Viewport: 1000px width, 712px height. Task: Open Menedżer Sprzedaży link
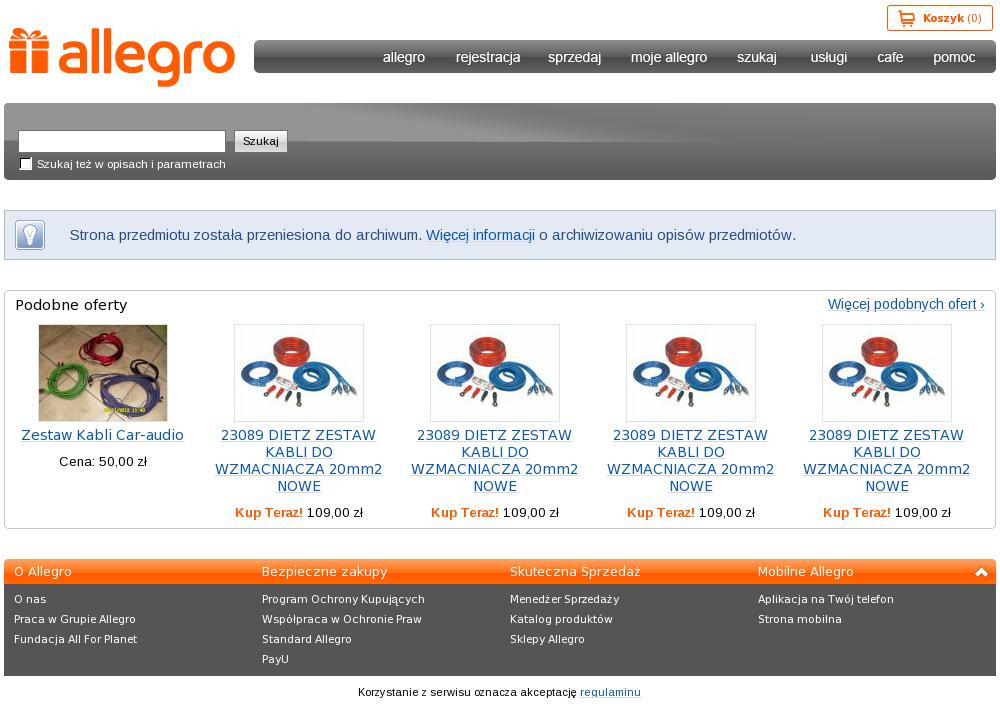click(564, 599)
